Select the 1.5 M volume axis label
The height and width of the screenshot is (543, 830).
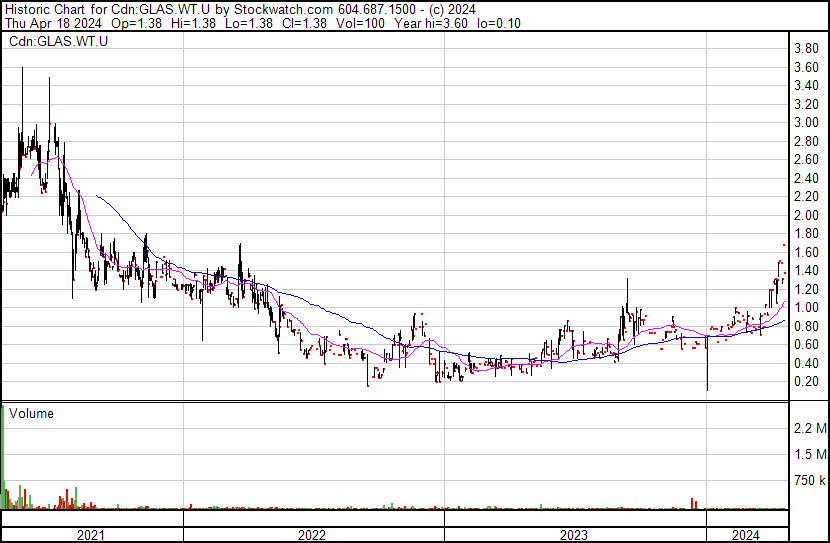tap(808, 455)
